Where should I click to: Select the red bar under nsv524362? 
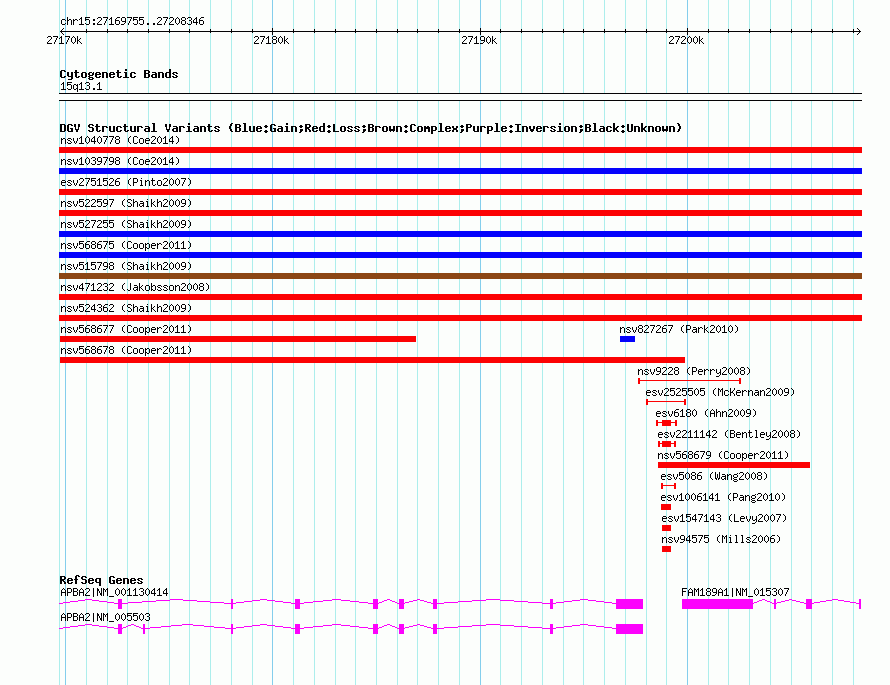[x=460, y=318]
